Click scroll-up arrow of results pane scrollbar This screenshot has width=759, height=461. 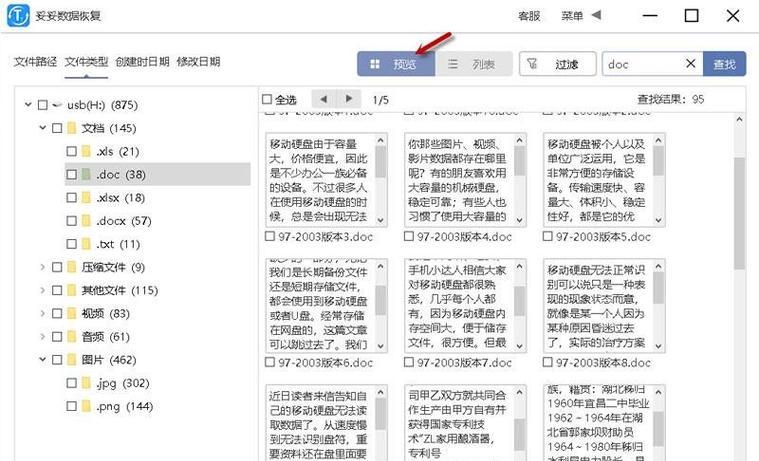pos(739,119)
